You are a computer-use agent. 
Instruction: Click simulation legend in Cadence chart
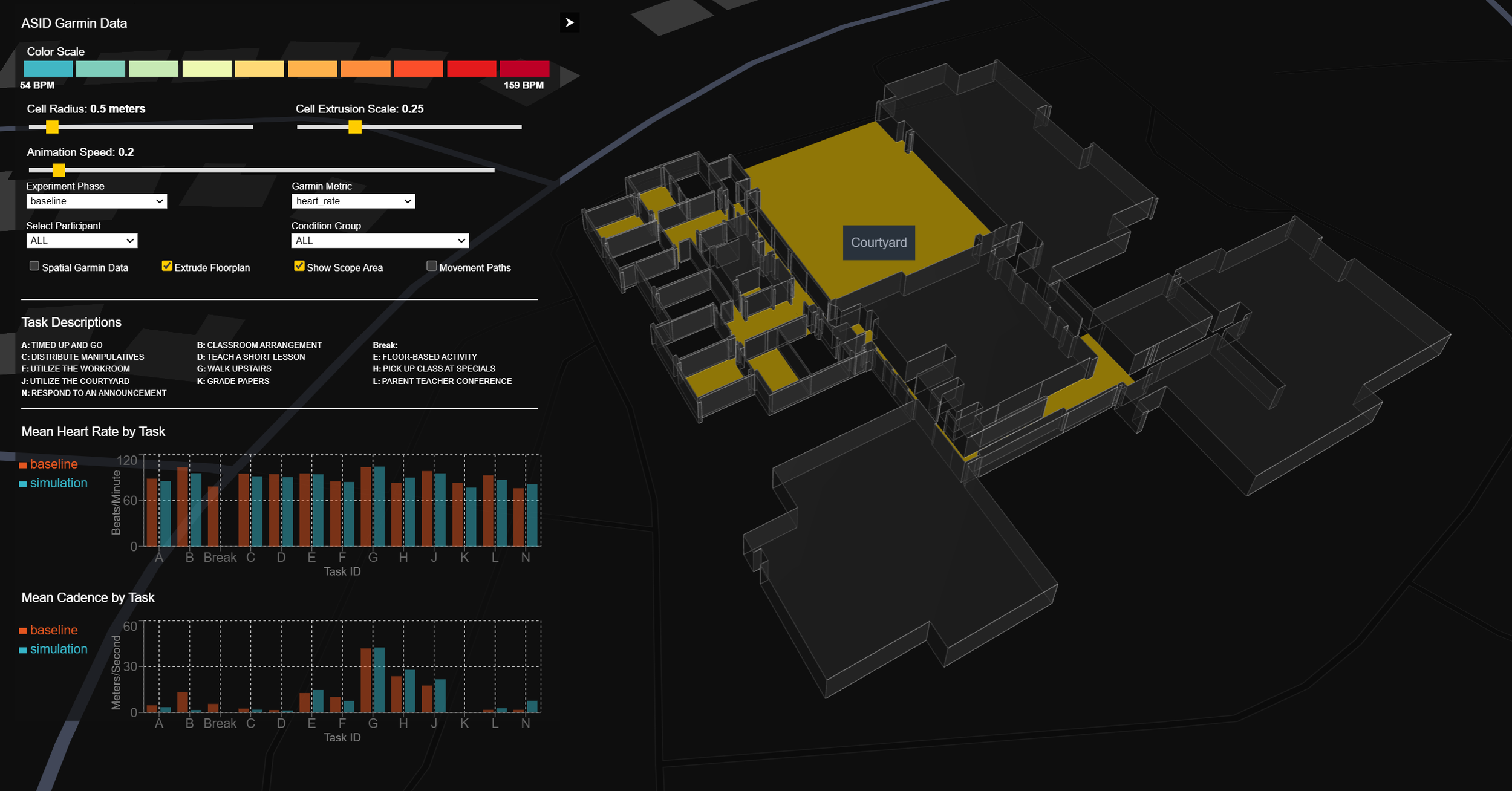(58, 649)
